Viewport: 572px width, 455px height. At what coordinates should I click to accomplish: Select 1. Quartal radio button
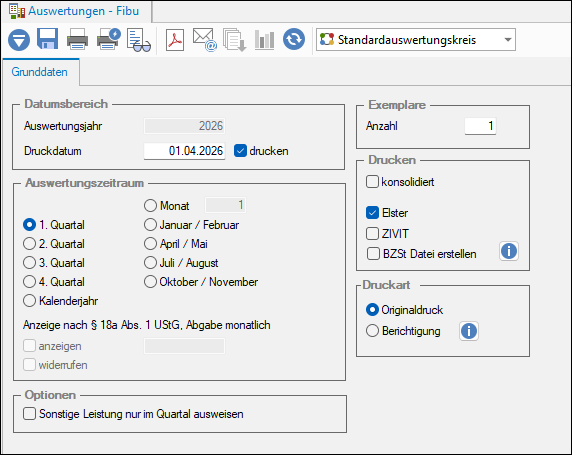[x=30, y=225]
